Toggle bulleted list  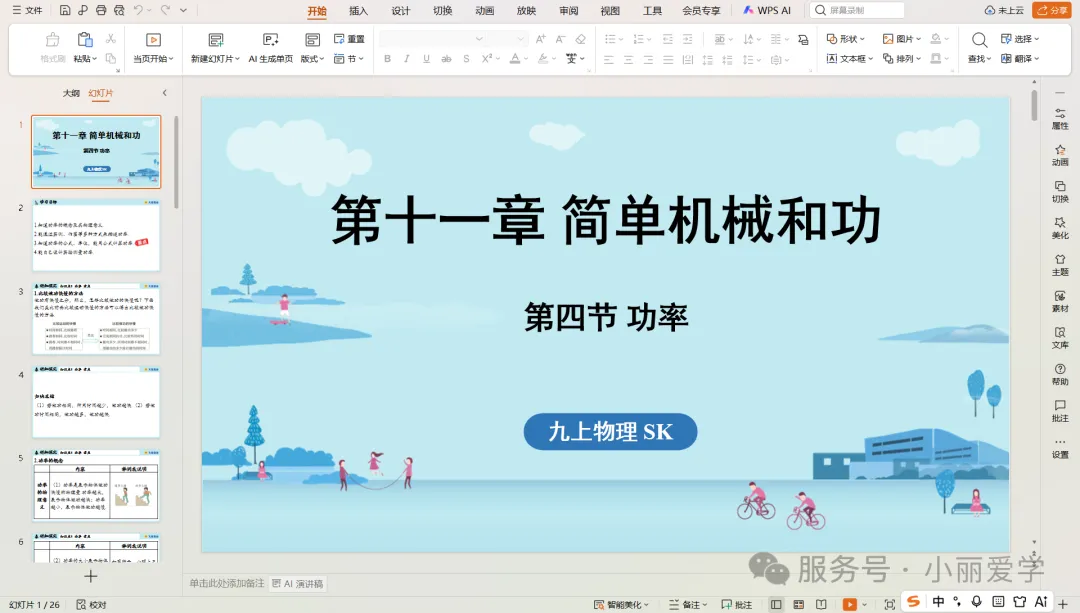point(610,39)
